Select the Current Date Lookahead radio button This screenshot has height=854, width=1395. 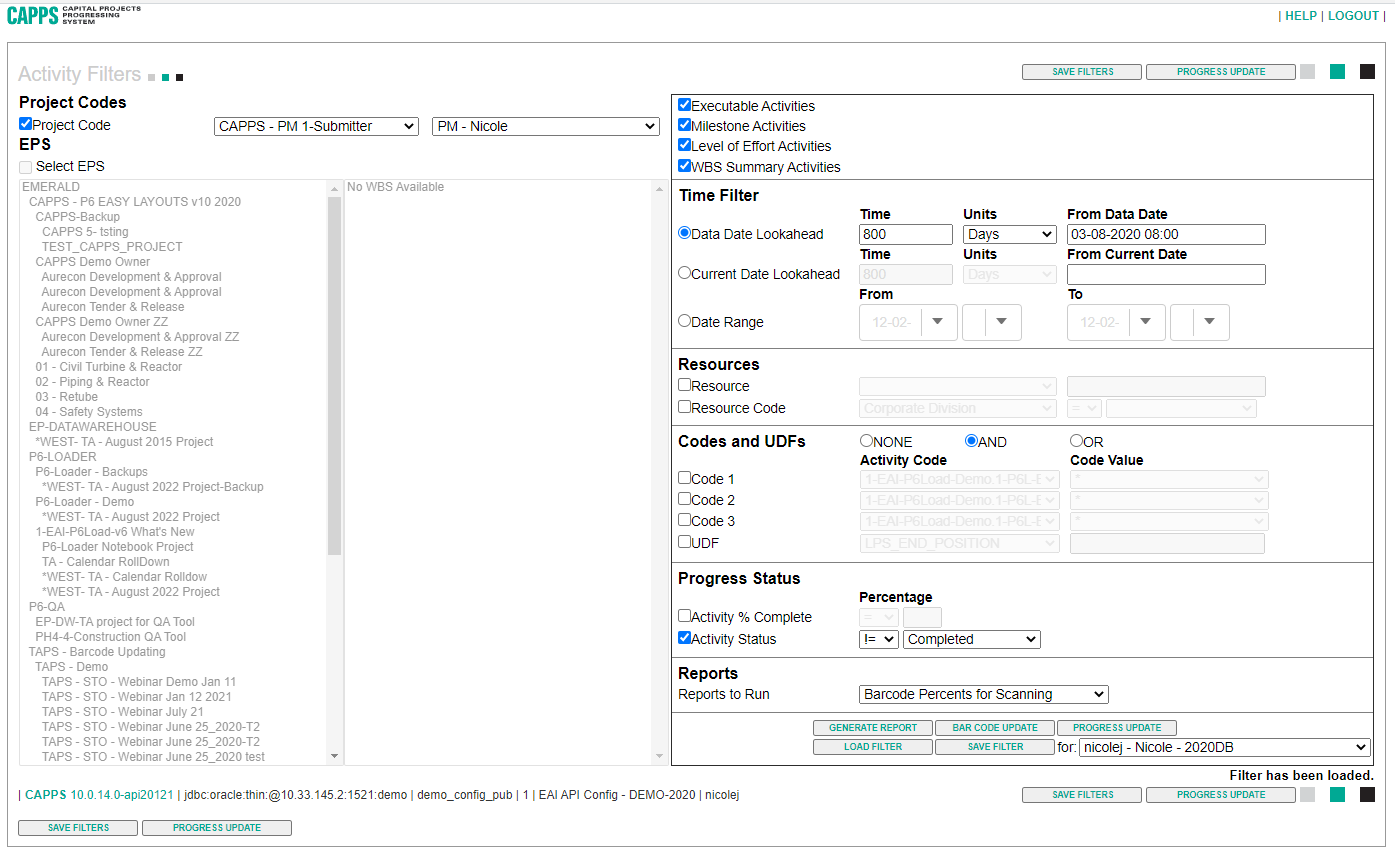tap(684, 273)
